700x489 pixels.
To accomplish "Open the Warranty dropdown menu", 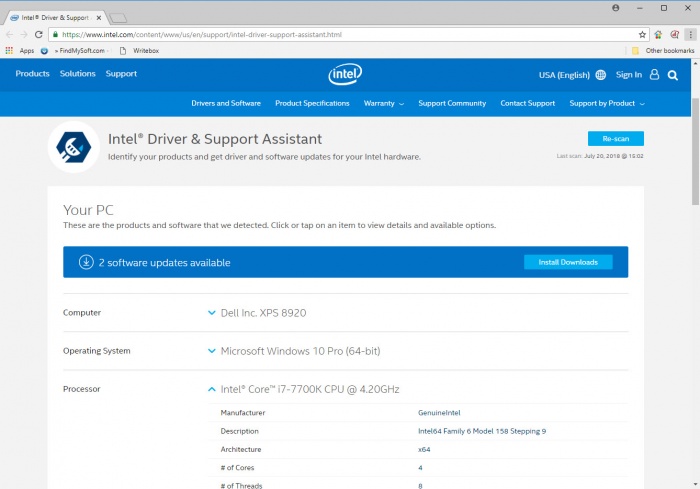I will pyautogui.click(x=383, y=103).
